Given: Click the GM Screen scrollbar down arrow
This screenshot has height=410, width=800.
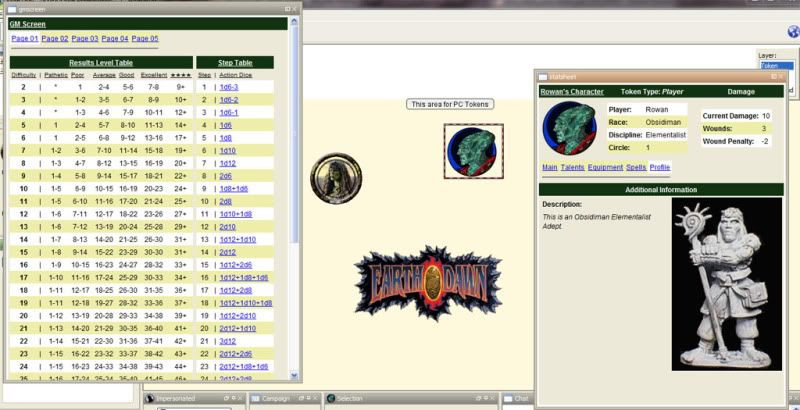Looking at the screenshot, I should point(294,376).
